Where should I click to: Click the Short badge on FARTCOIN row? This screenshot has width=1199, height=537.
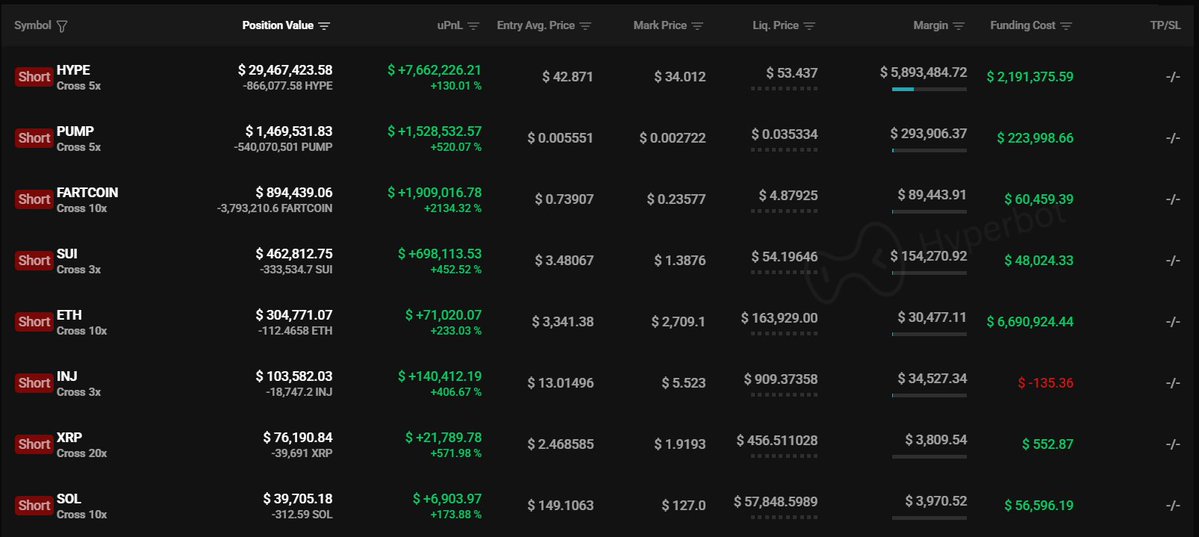[34, 200]
